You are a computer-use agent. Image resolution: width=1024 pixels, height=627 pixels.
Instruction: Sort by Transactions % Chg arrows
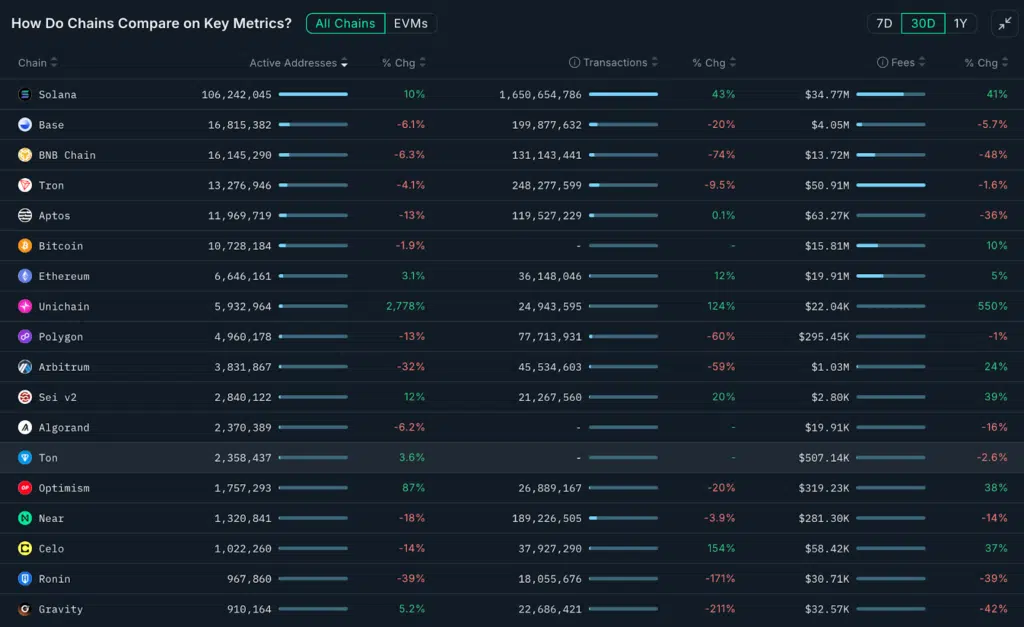733,63
